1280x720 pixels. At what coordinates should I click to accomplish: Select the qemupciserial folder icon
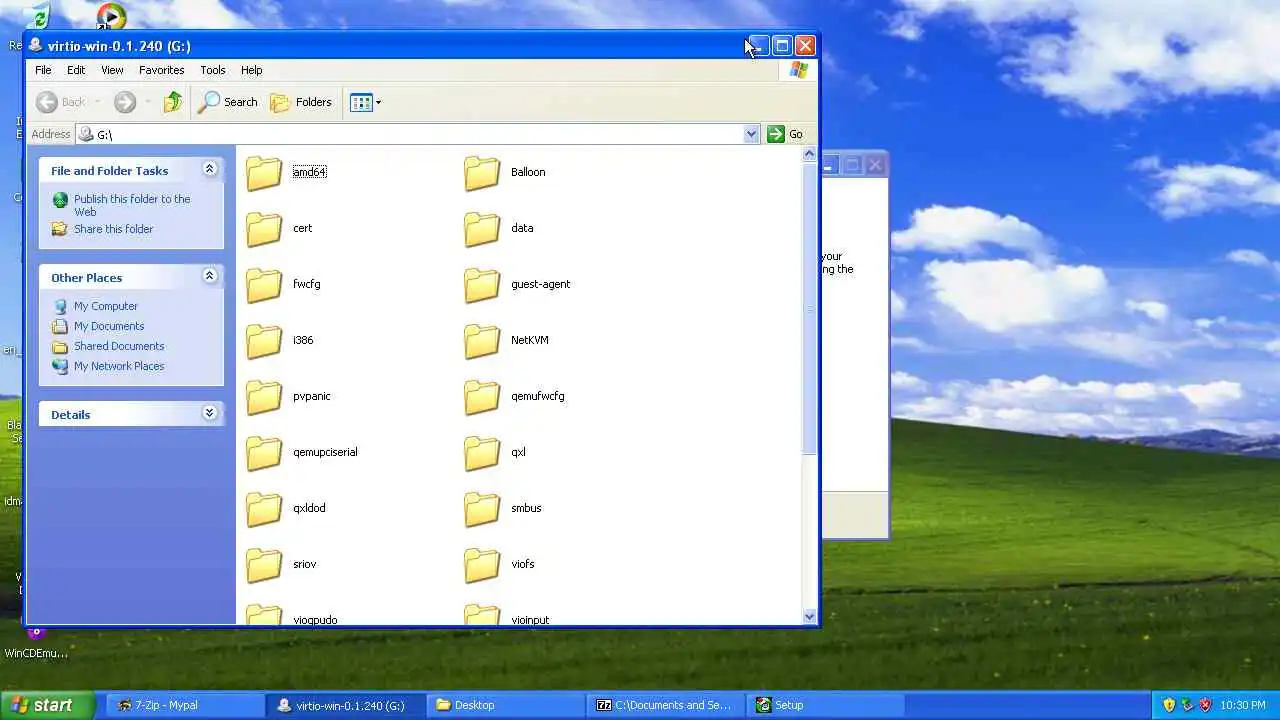pos(264,452)
